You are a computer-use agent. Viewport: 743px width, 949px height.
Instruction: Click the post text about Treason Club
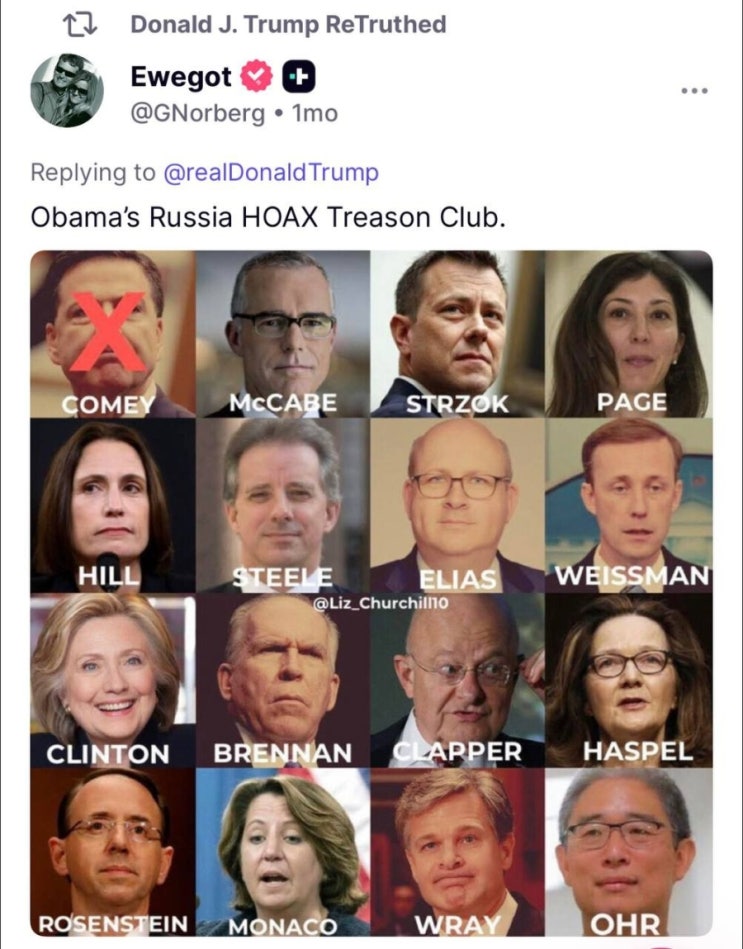point(268,217)
